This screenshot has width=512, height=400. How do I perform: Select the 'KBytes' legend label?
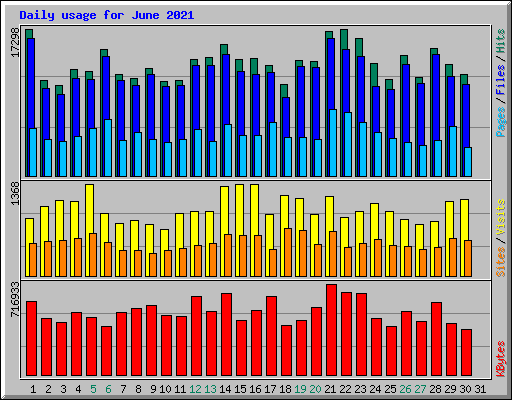point(500,359)
